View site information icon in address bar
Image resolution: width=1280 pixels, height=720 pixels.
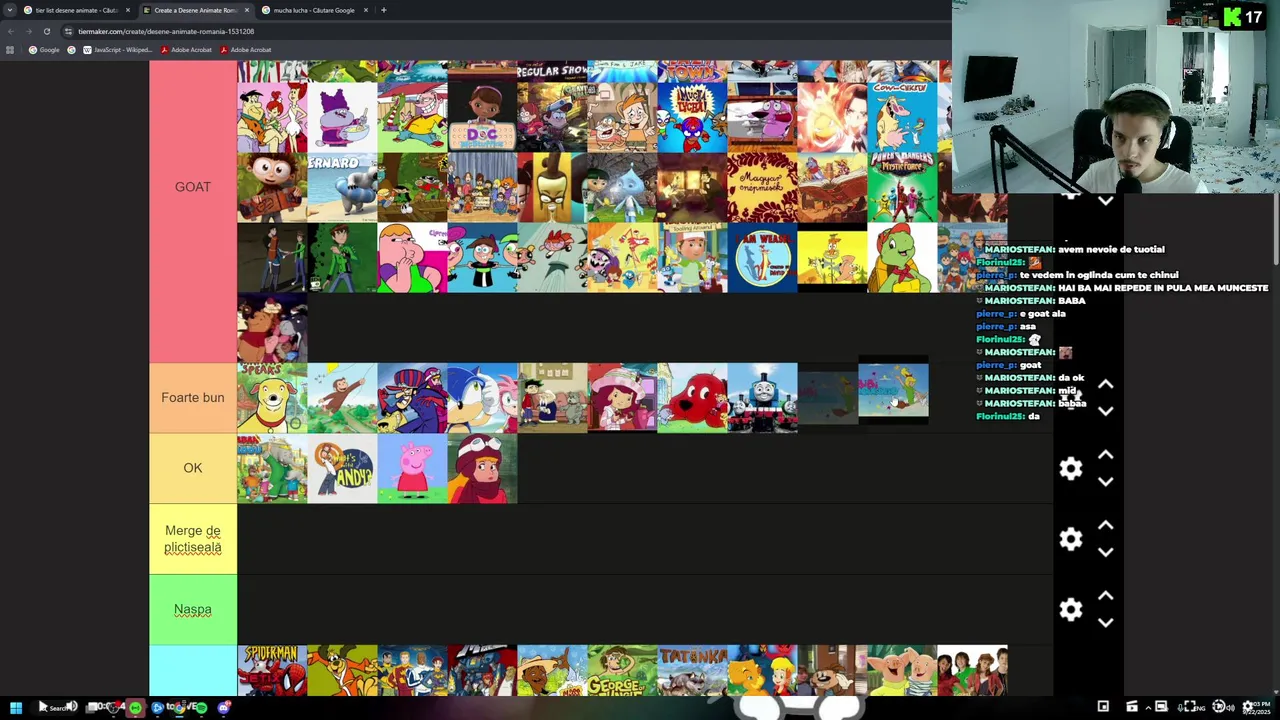point(68,31)
